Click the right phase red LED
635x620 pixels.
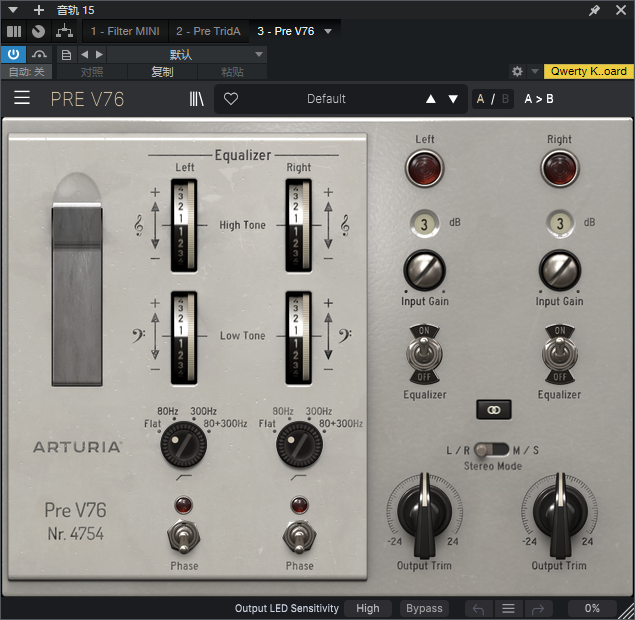(299, 505)
